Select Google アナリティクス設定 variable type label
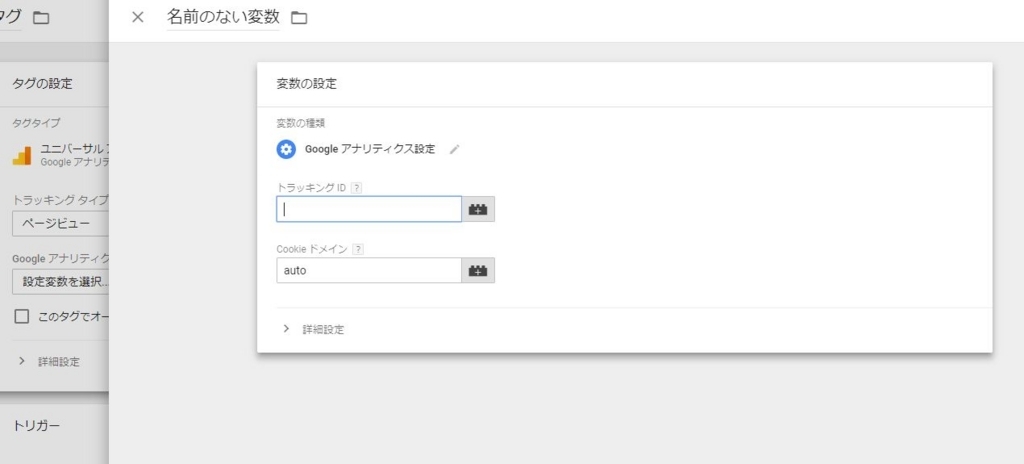The image size is (1024, 464). coord(370,149)
